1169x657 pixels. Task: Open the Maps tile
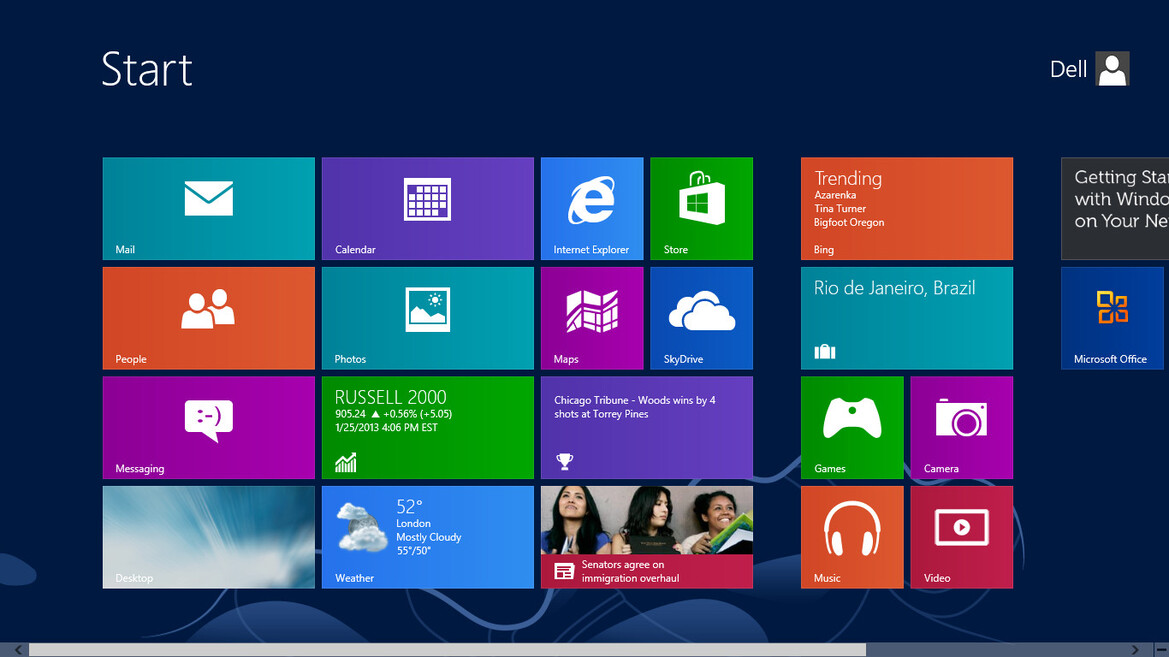[592, 318]
